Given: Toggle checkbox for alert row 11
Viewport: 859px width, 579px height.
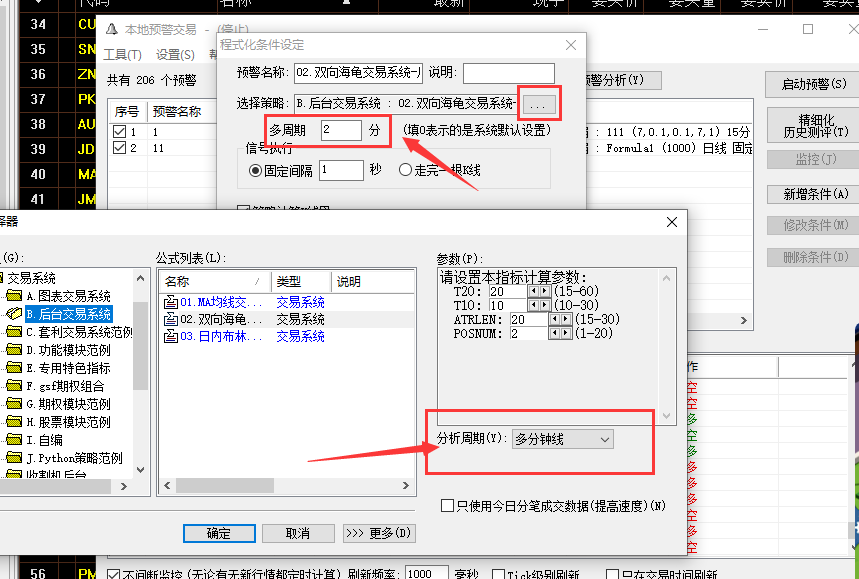Looking at the screenshot, I should pos(119,148).
